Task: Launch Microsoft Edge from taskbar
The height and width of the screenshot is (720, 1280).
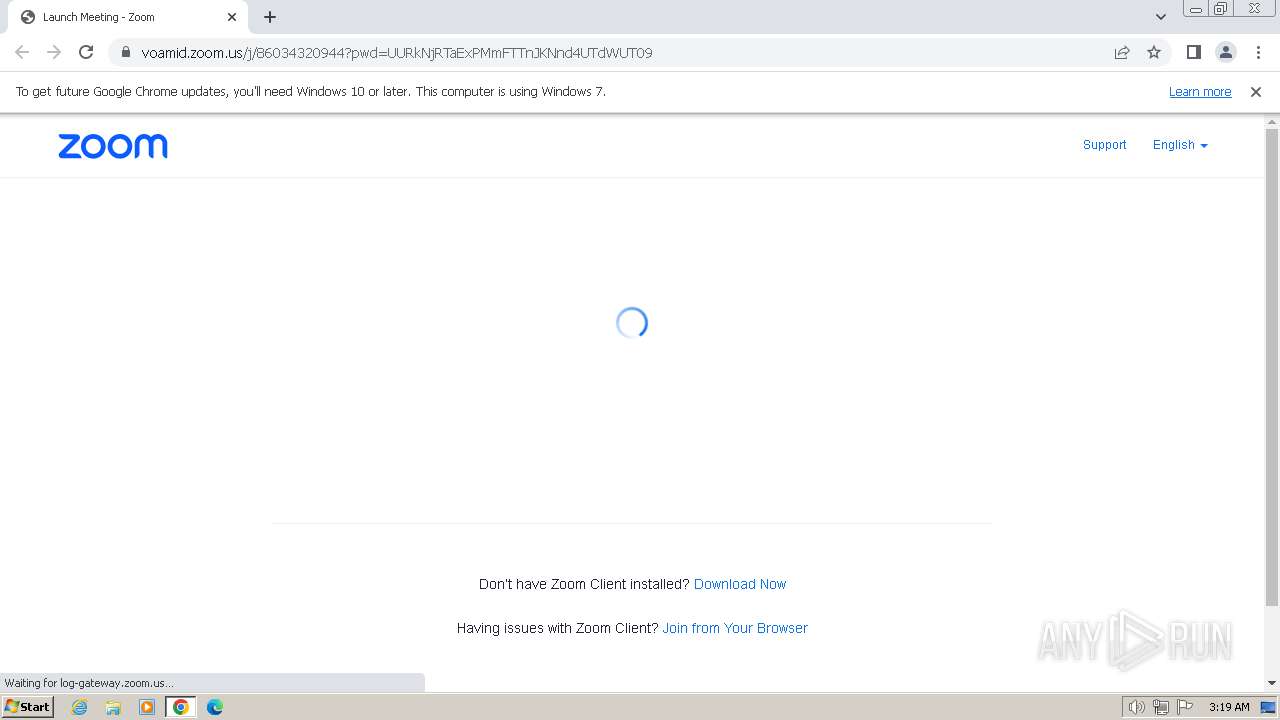Action: (x=215, y=707)
